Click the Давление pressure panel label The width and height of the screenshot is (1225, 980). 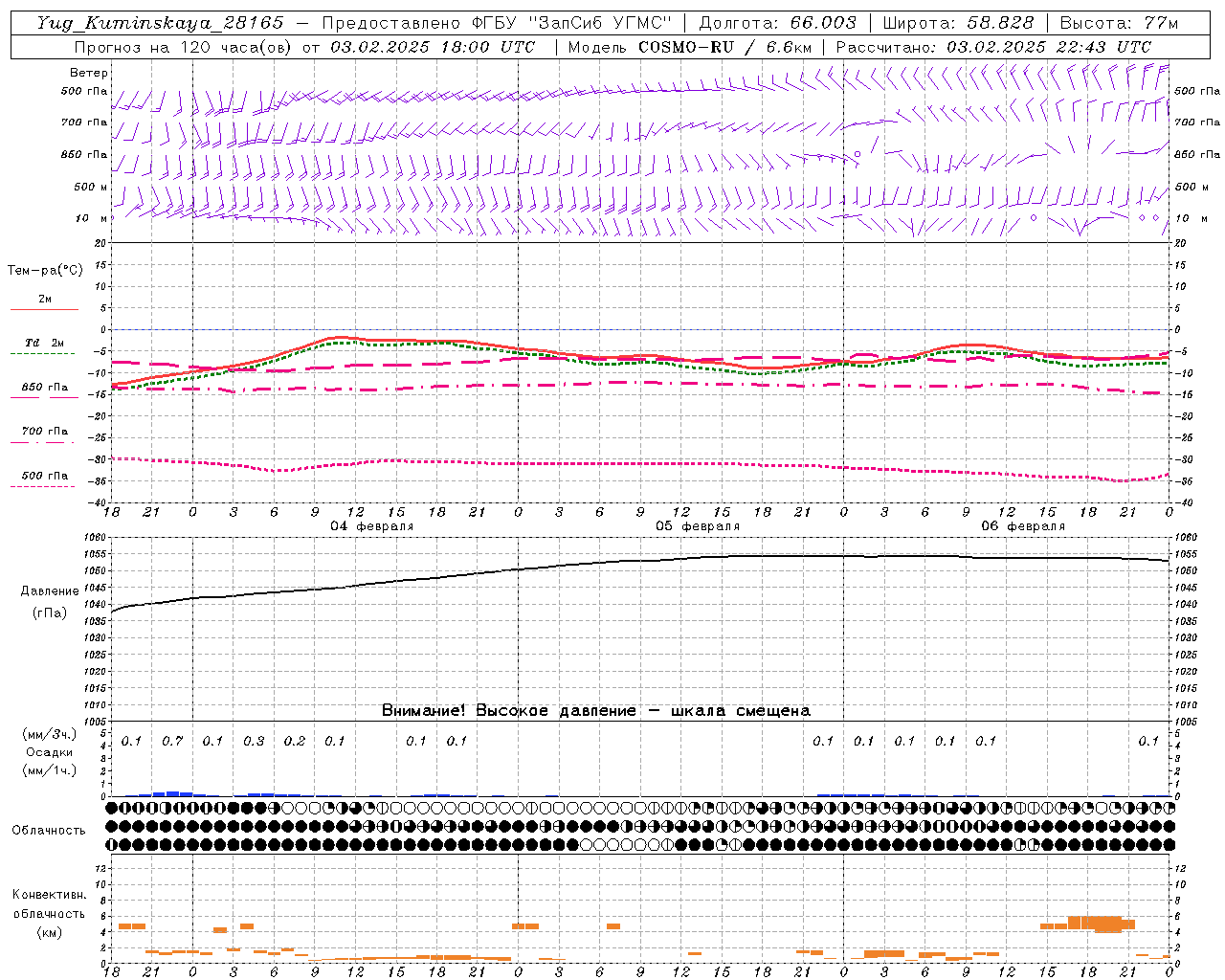(x=50, y=591)
